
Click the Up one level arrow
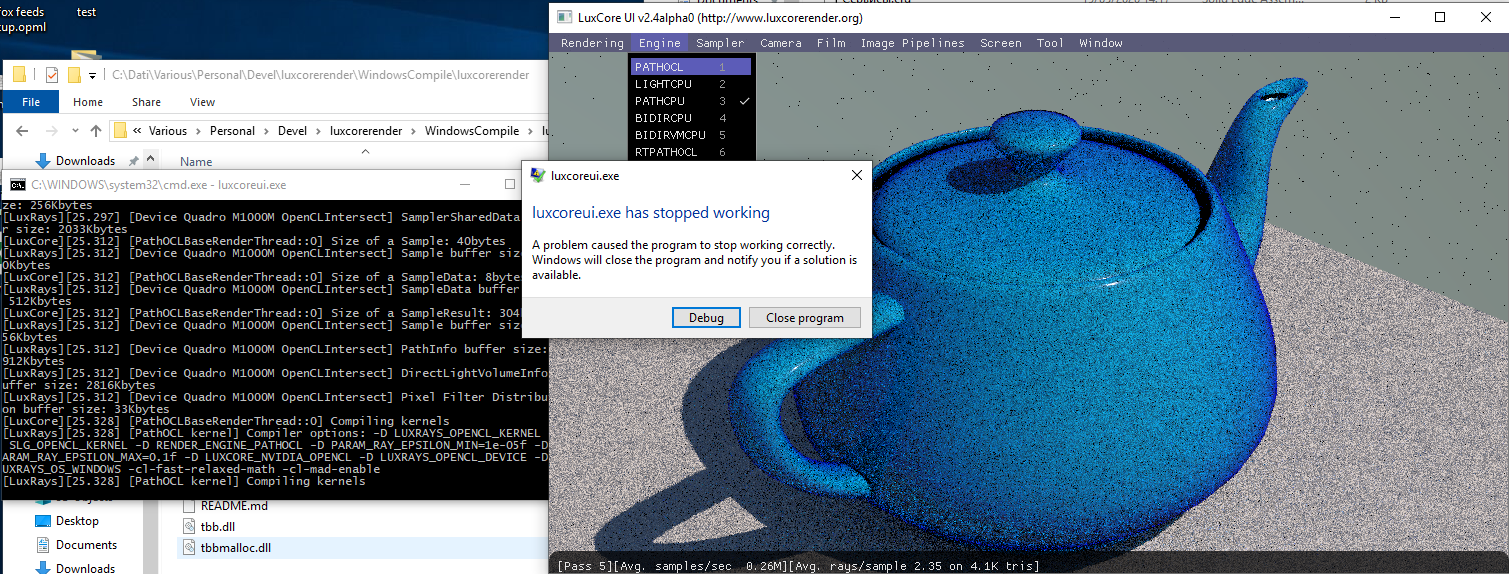click(x=96, y=131)
